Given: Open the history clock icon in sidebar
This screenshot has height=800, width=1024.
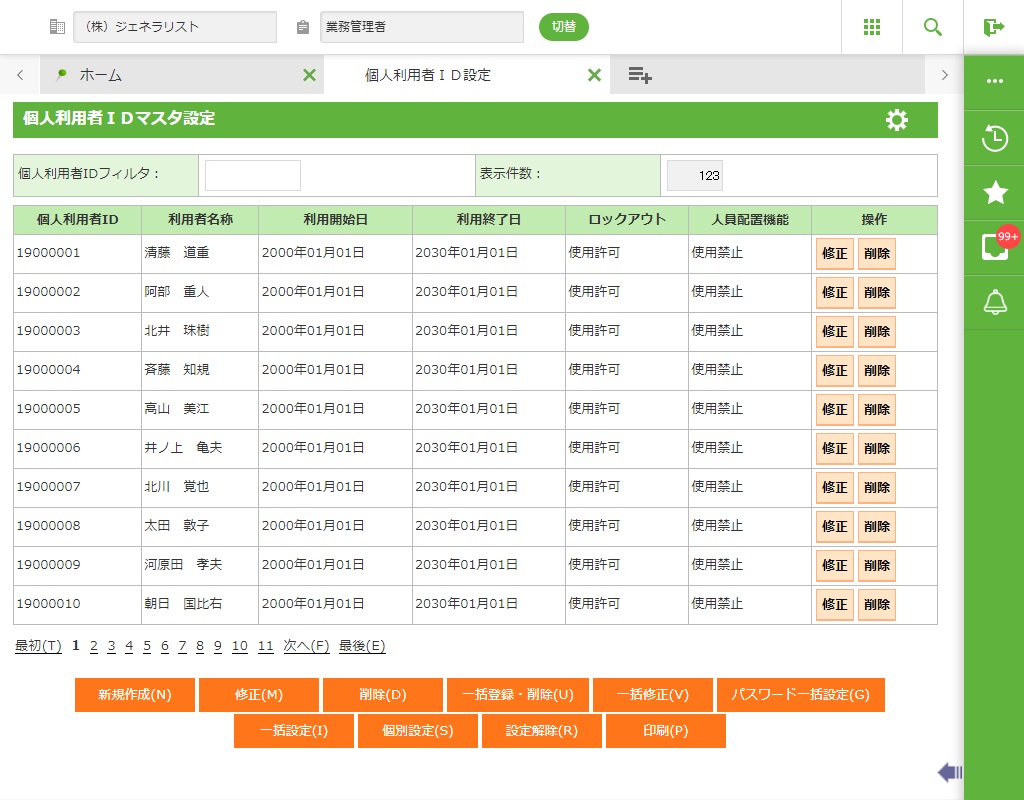Looking at the screenshot, I should pyautogui.click(x=994, y=138).
